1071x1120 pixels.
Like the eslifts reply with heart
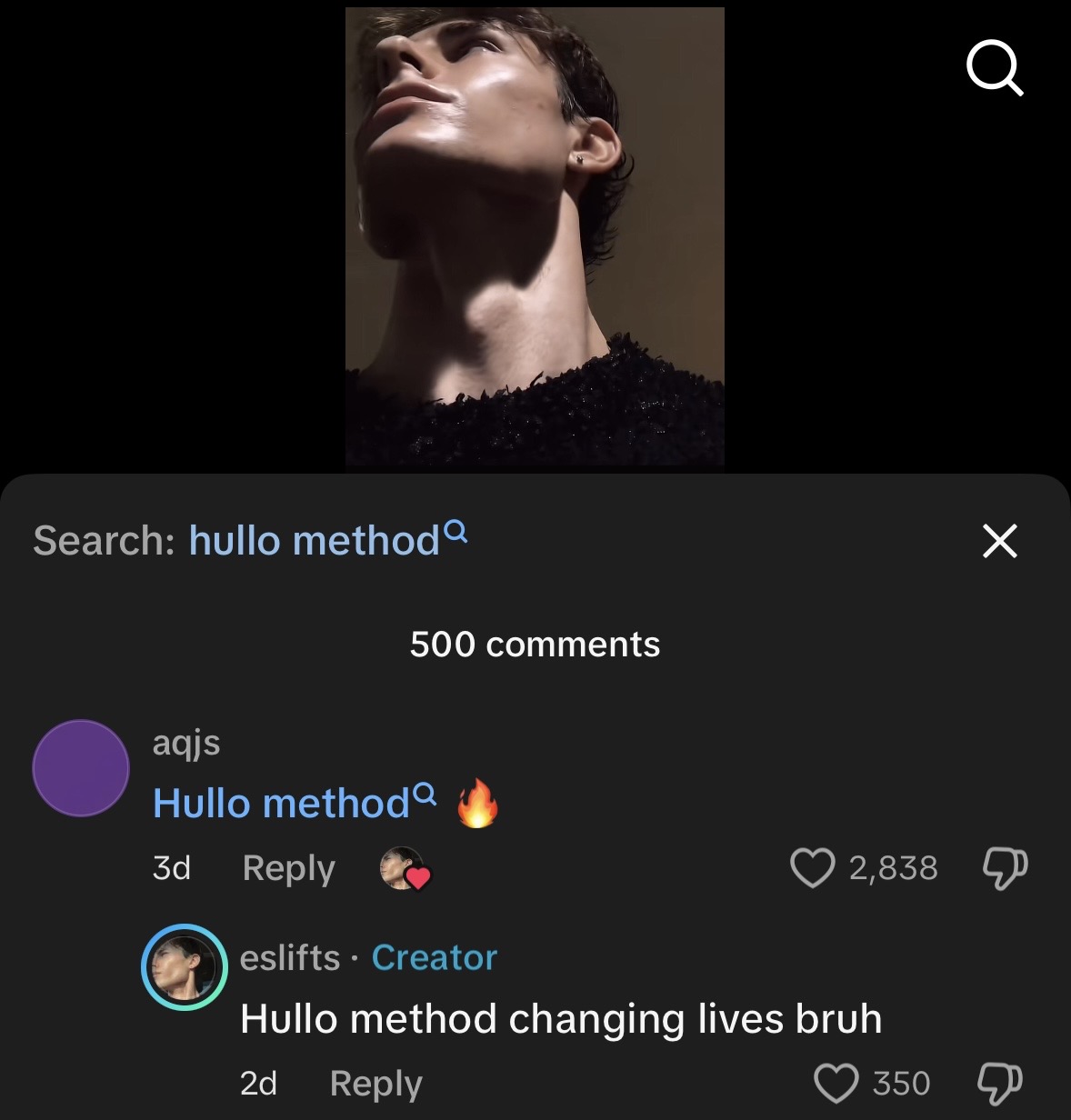tap(835, 1083)
